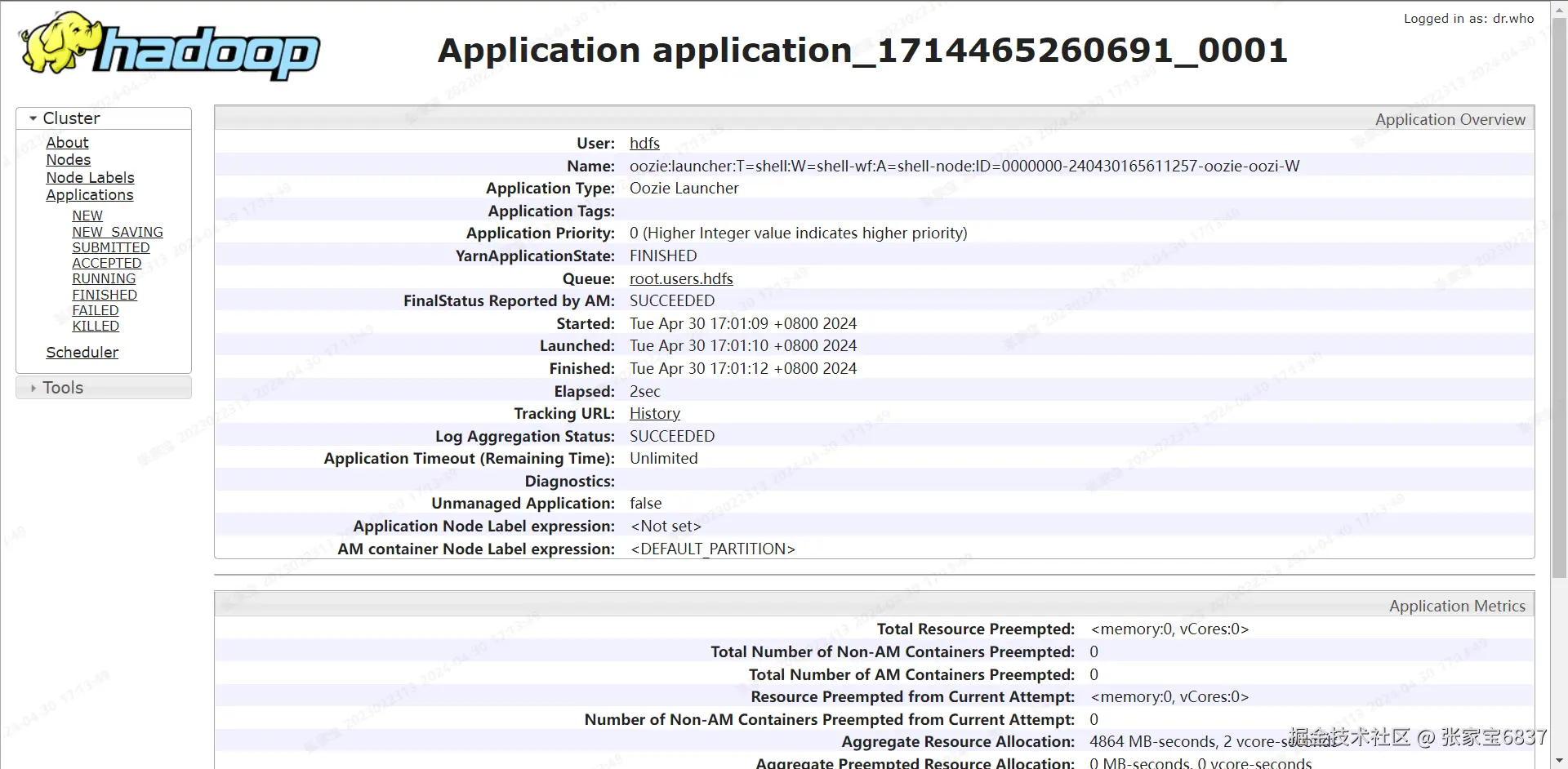Click the Log Aggregation Status SUCCEEDED value

(672, 437)
